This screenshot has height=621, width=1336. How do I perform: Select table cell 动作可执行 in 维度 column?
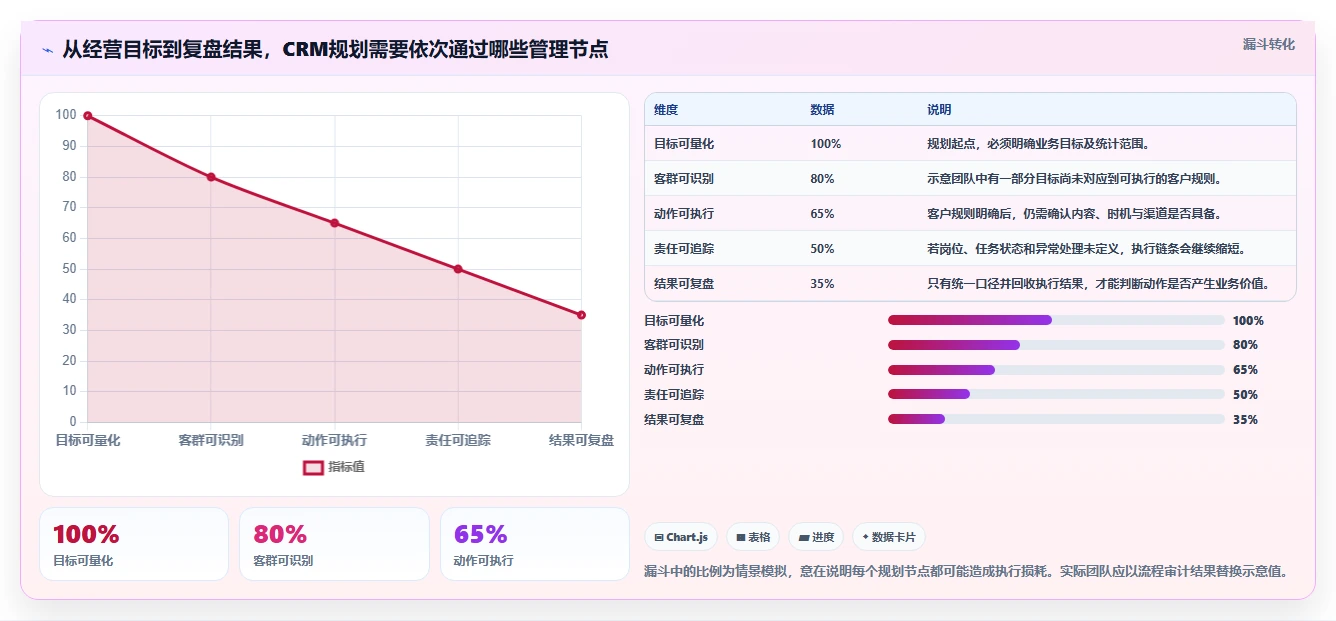click(x=684, y=214)
